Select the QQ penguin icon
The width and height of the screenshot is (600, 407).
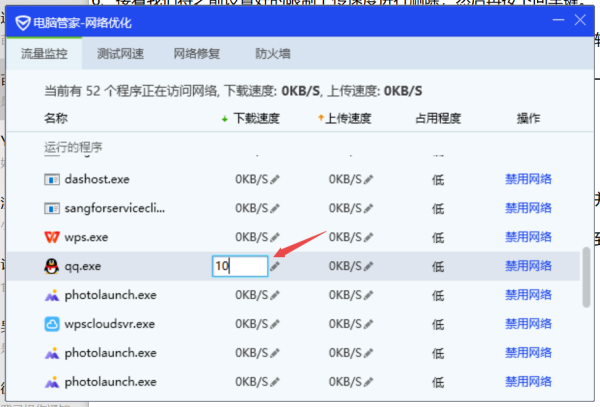coord(52,266)
